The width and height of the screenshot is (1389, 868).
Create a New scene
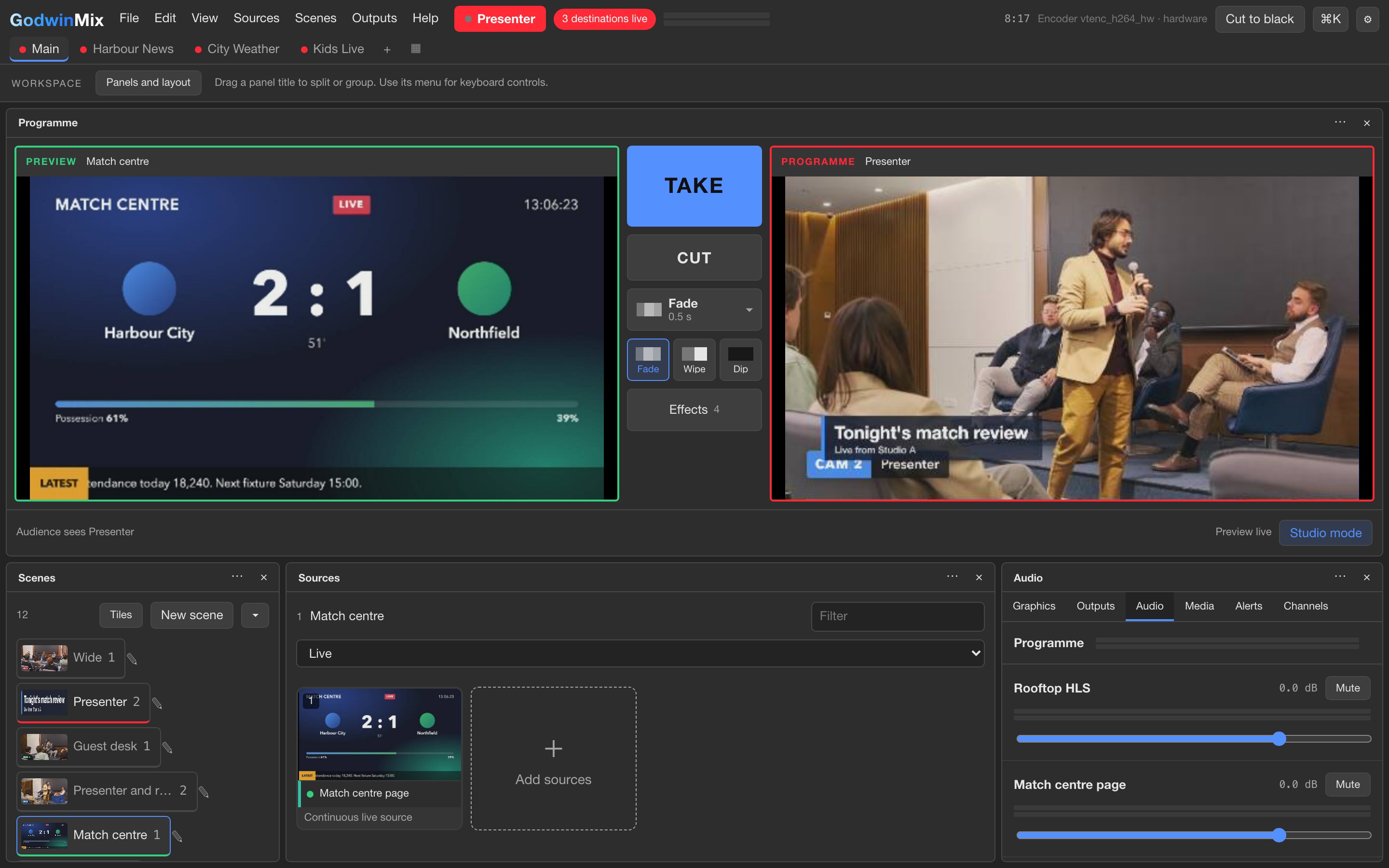click(191, 615)
